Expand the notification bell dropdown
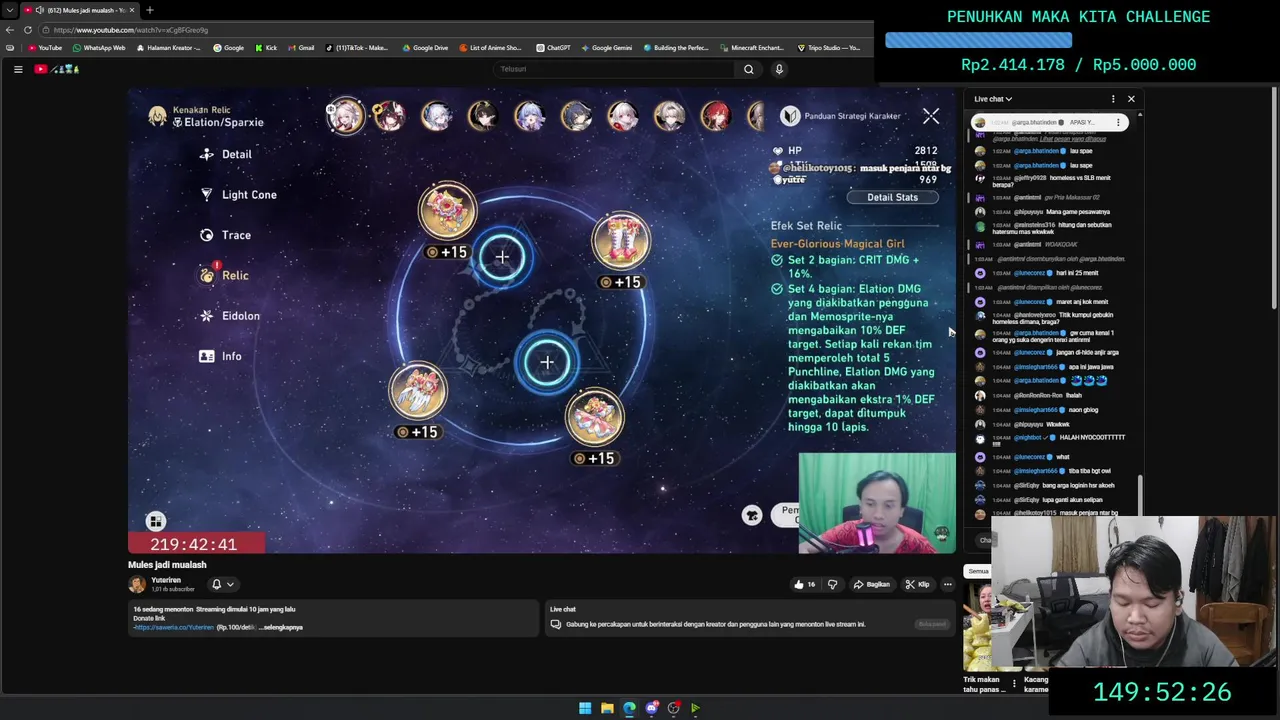Image resolution: width=1280 pixels, height=720 pixels. pyautogui.click(x=222, y=584)
